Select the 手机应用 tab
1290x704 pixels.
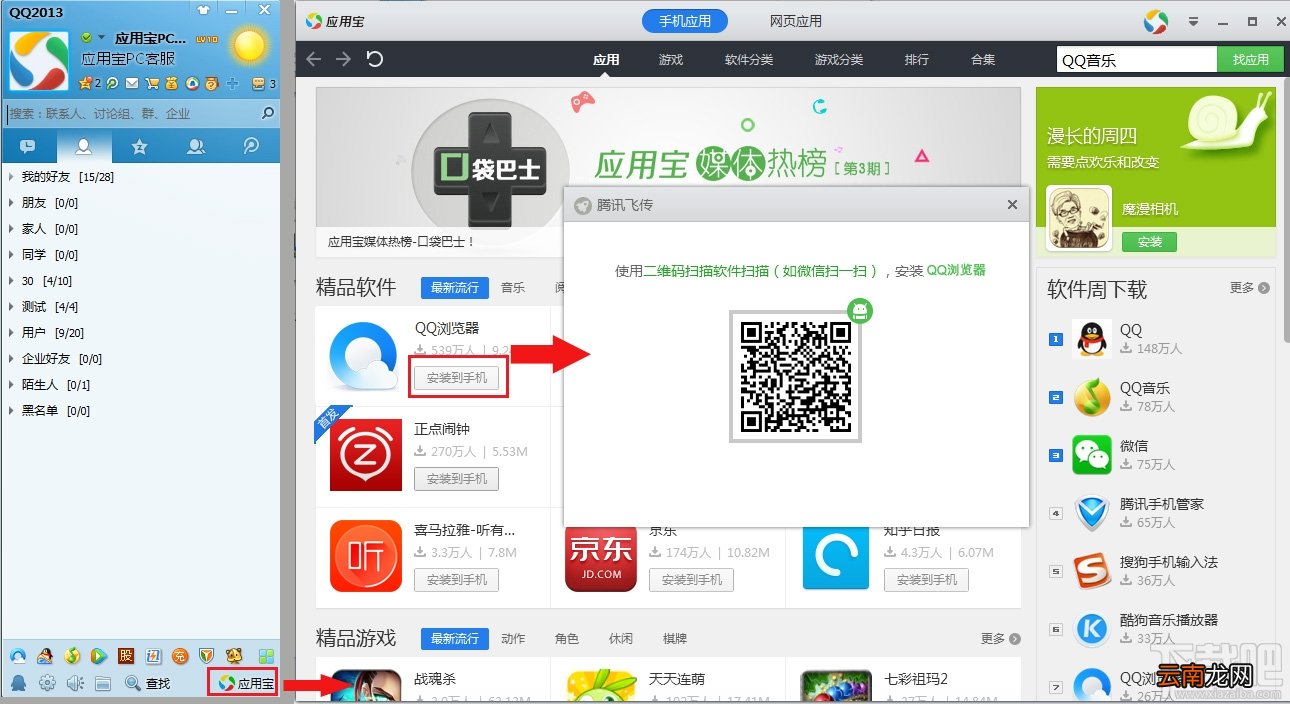pyautogui.click(x=686, y=20)
